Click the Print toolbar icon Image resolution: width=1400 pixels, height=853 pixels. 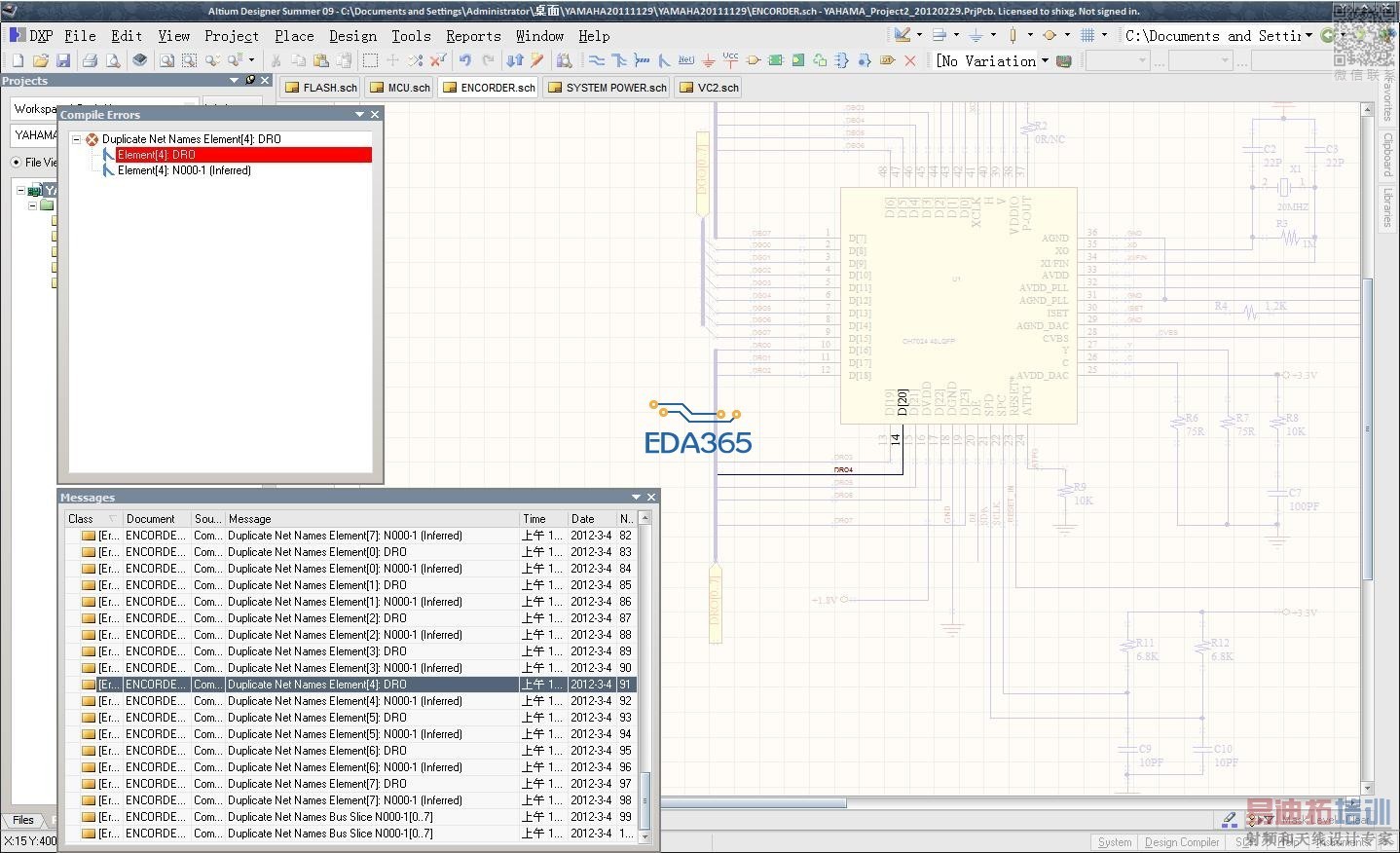(90, 60)
